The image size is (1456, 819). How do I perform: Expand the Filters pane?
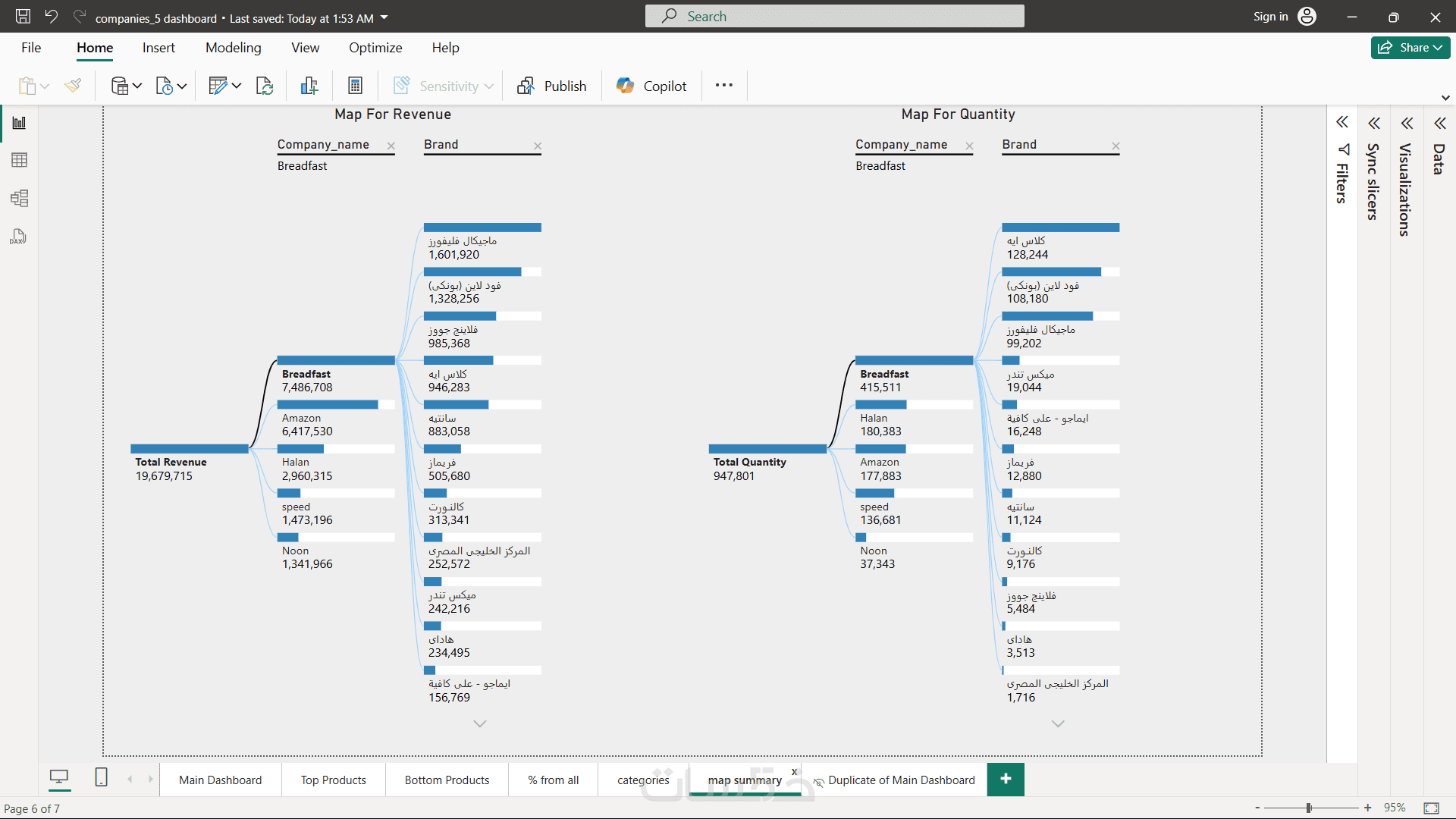[x=1341, y=123]
